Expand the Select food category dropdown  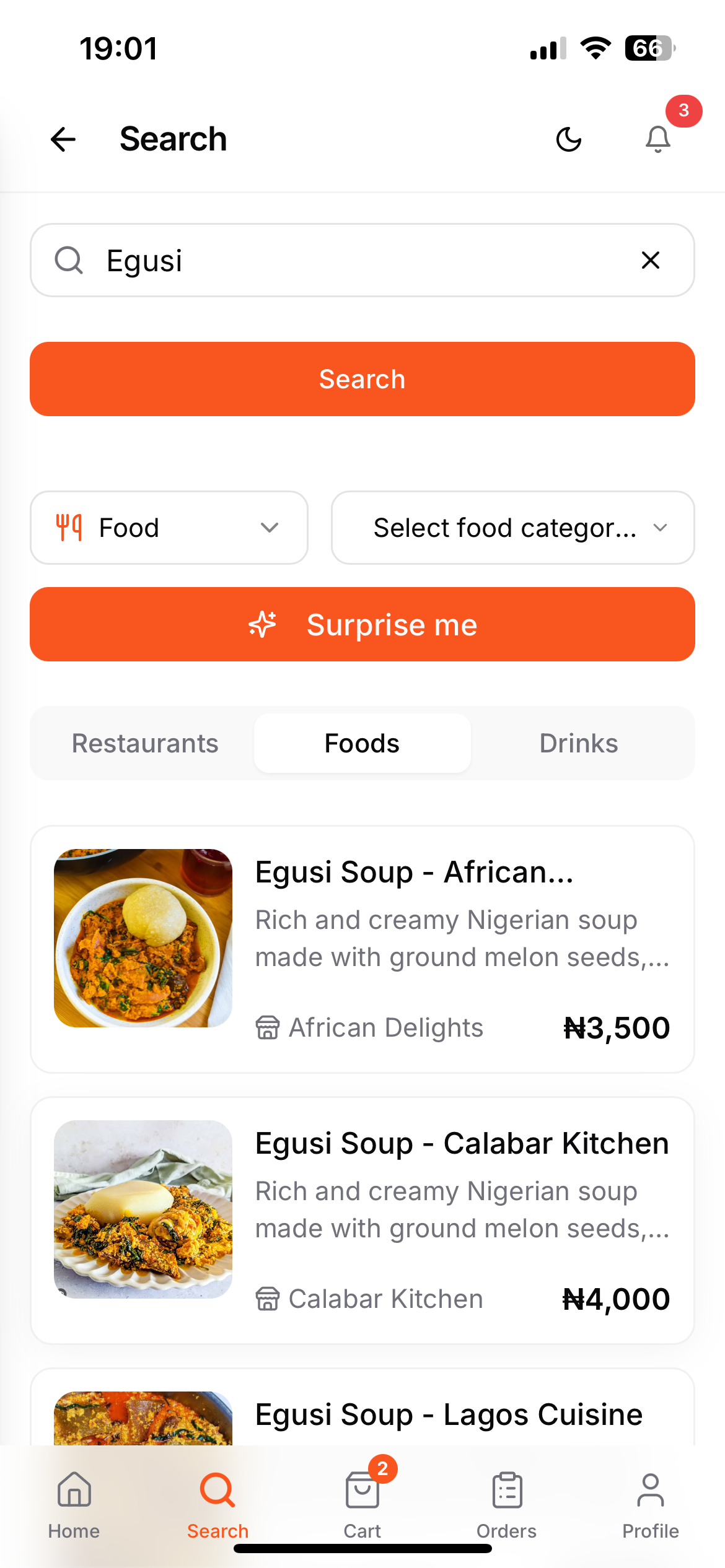pos(513,528)
